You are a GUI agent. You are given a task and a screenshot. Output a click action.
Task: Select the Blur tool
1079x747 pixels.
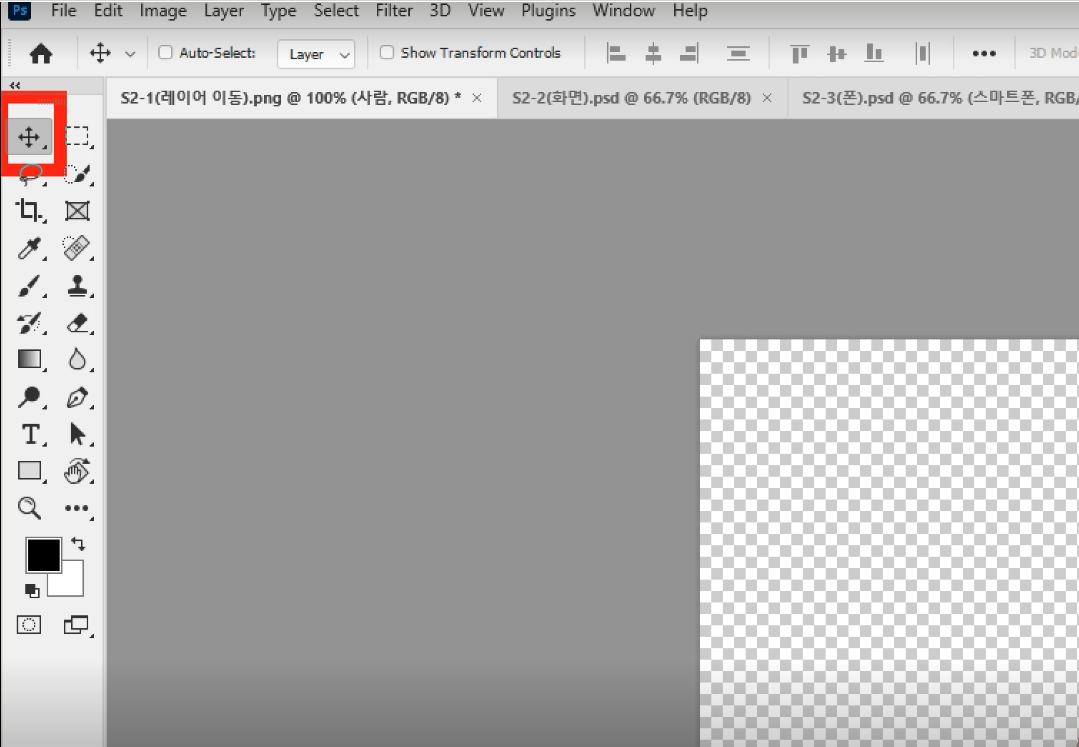click(77, 359)
